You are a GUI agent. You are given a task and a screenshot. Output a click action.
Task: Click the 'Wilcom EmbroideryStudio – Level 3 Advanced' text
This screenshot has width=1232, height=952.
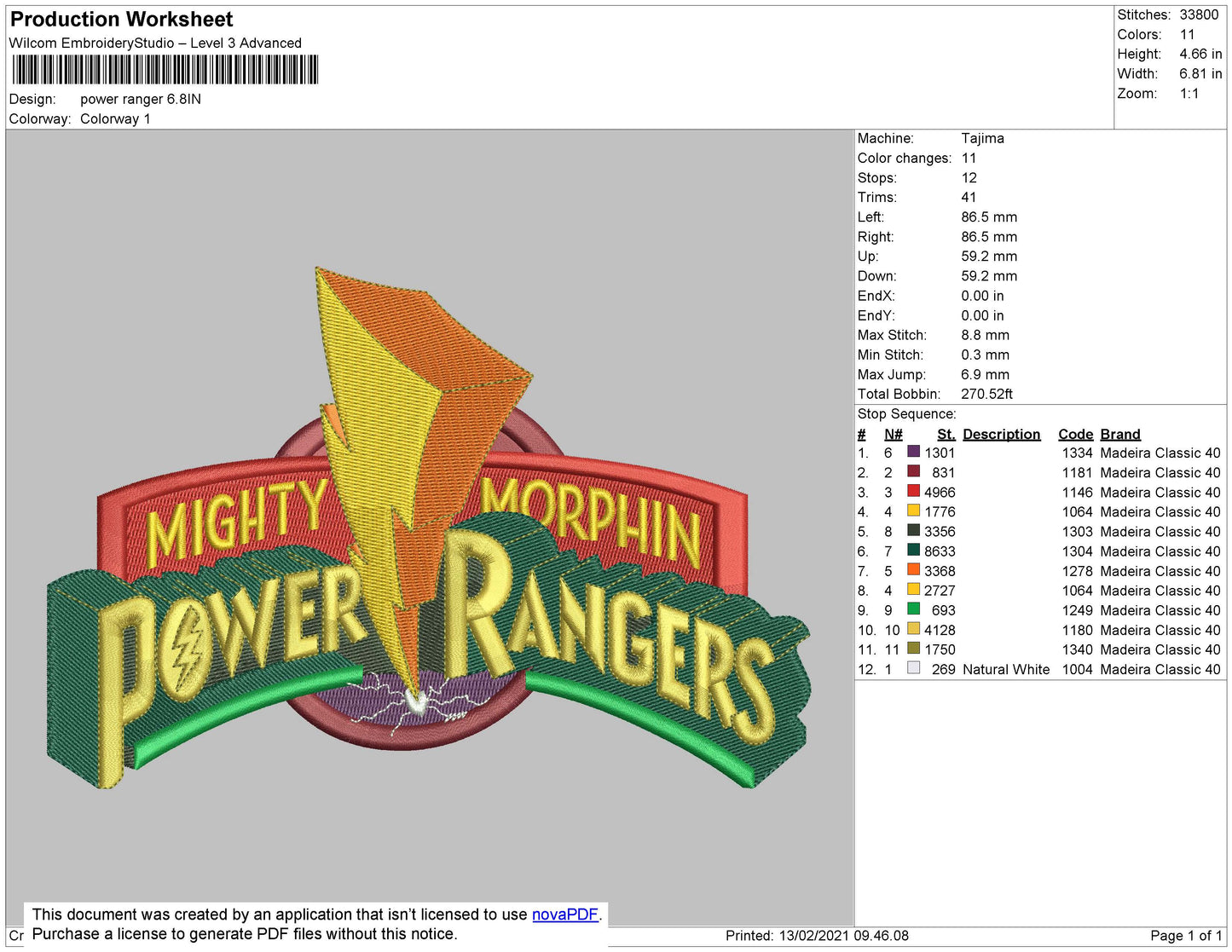[155, 43]
